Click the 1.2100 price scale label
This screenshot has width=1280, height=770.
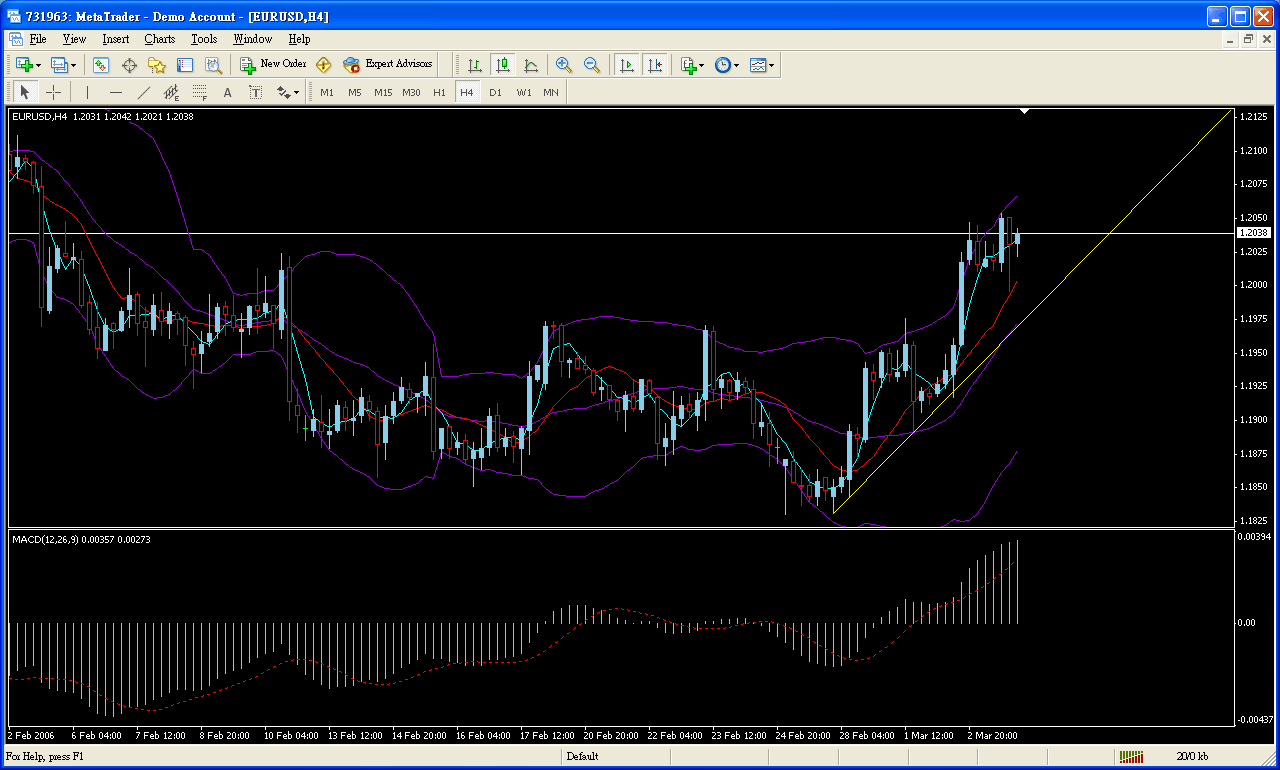pyautogui.click(x=1254, y=151)
